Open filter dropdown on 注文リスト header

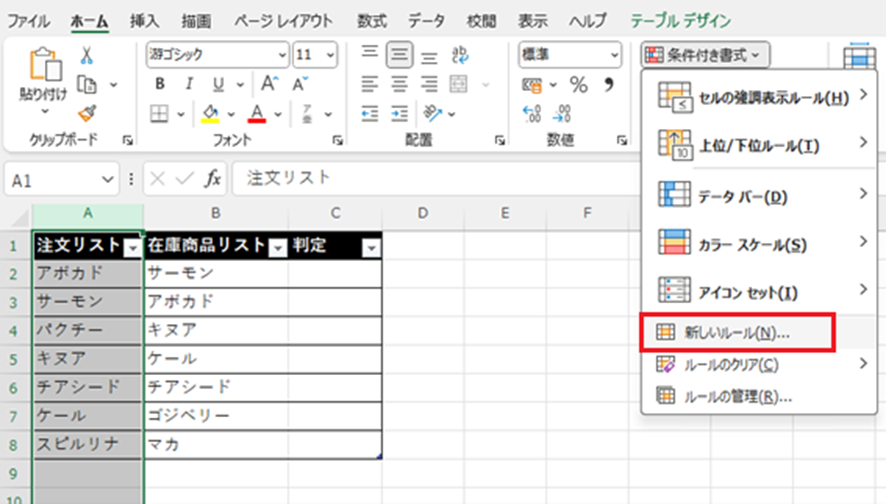tap(132, 247)
